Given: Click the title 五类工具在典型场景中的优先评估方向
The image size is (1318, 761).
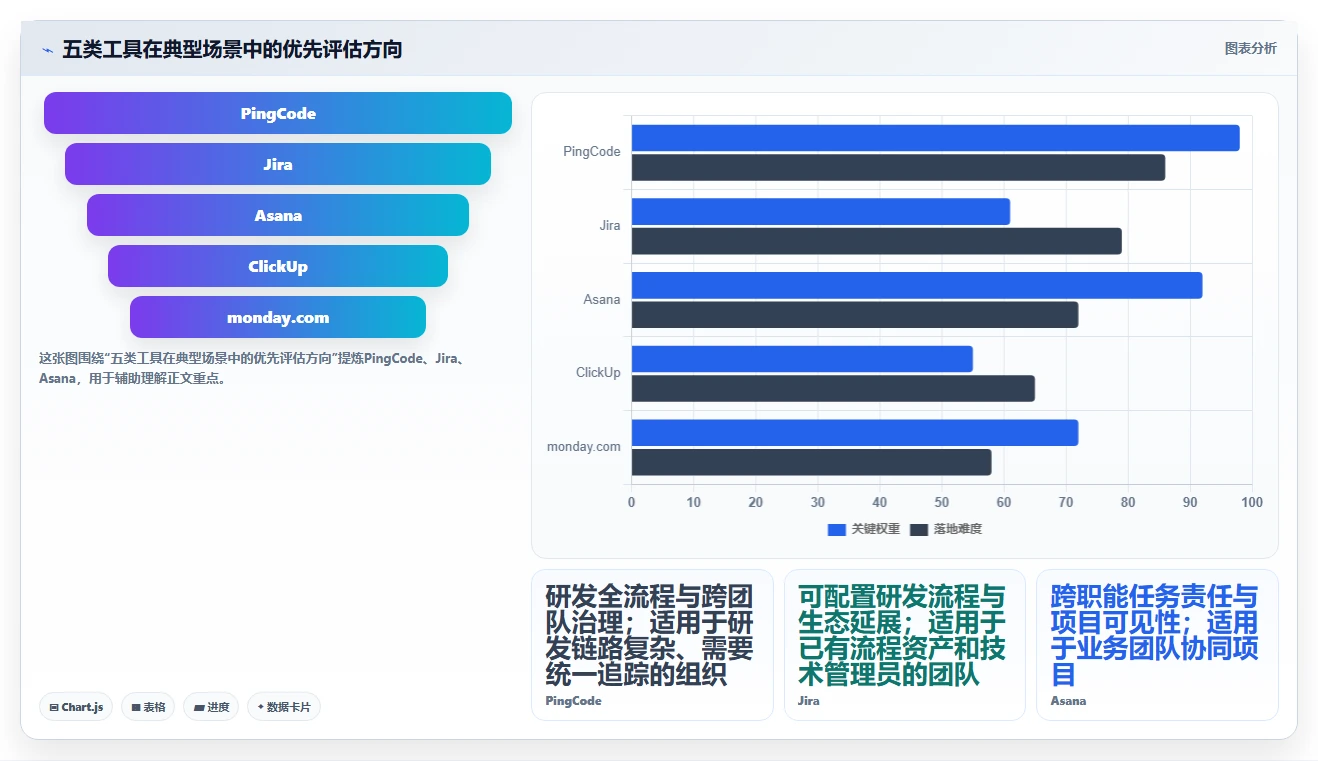Looking at the screenshot, I should click(x=232, y=49).
